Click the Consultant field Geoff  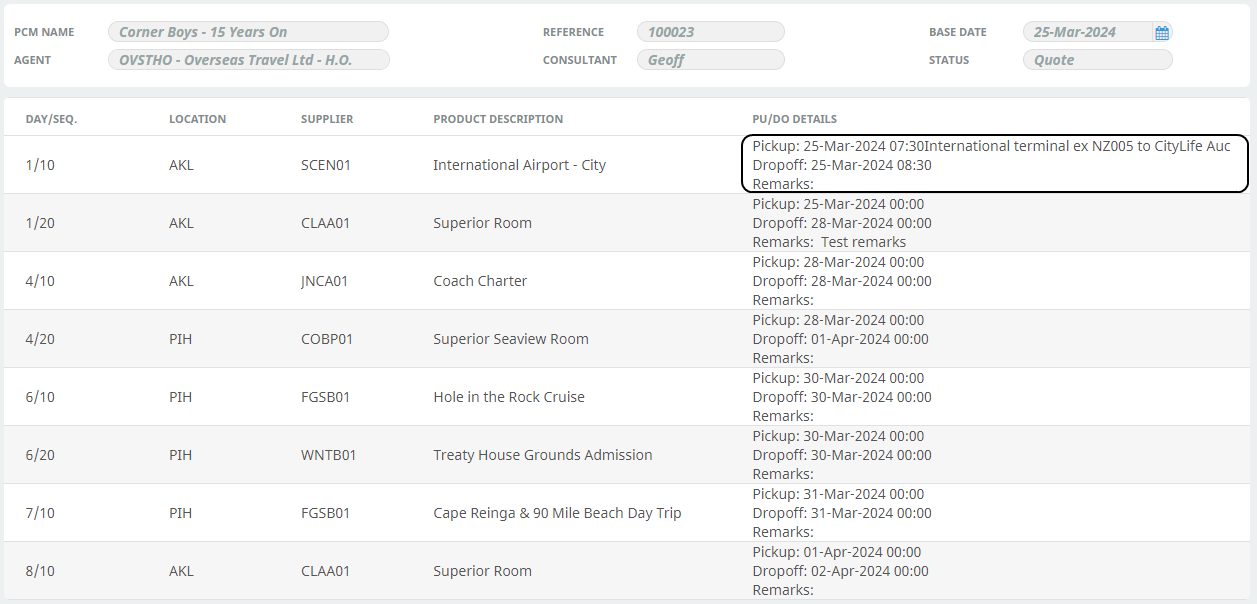click(710, 60)
